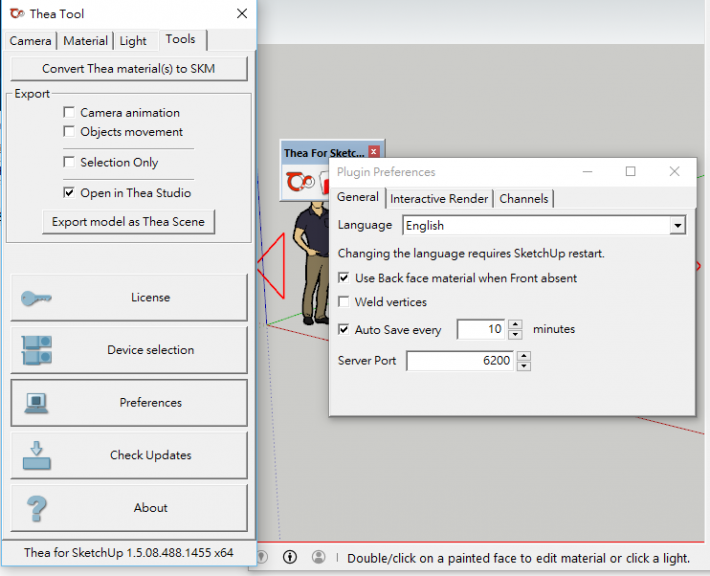Open the License button

(129, 297)
